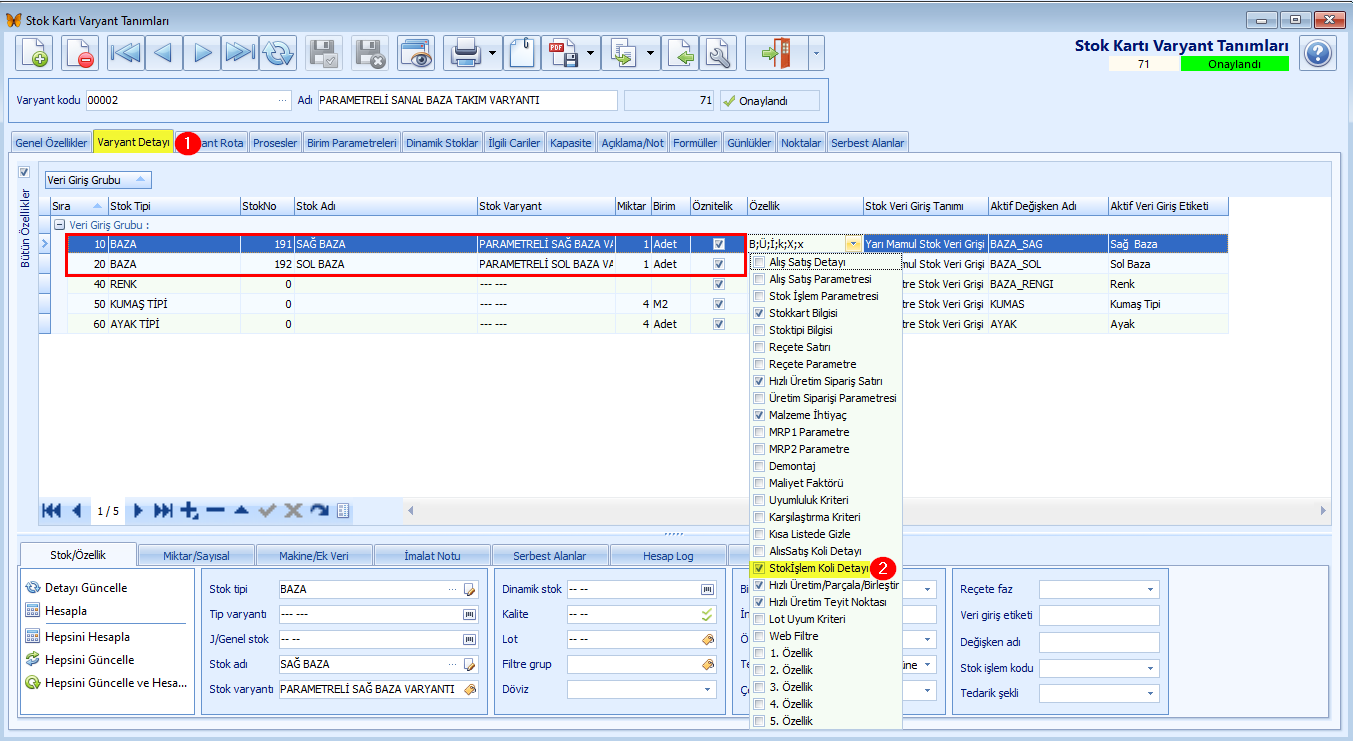1353x741 pixels.
Task: Enable the Reçete Satırı checkbox
Action: point(760,347)
